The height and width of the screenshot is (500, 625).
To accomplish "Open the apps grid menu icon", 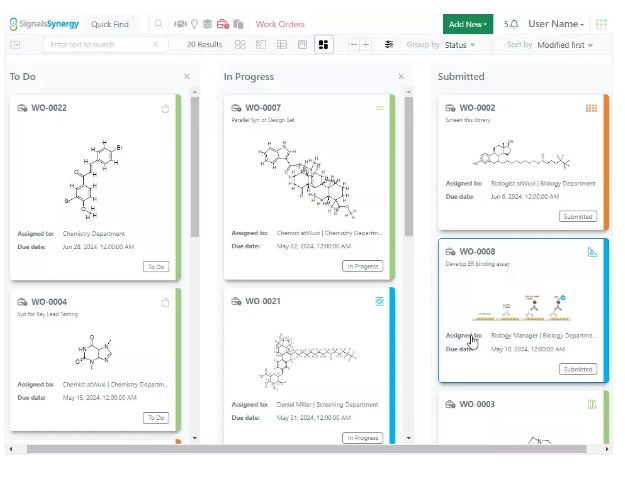I will (x=601, y=24).
